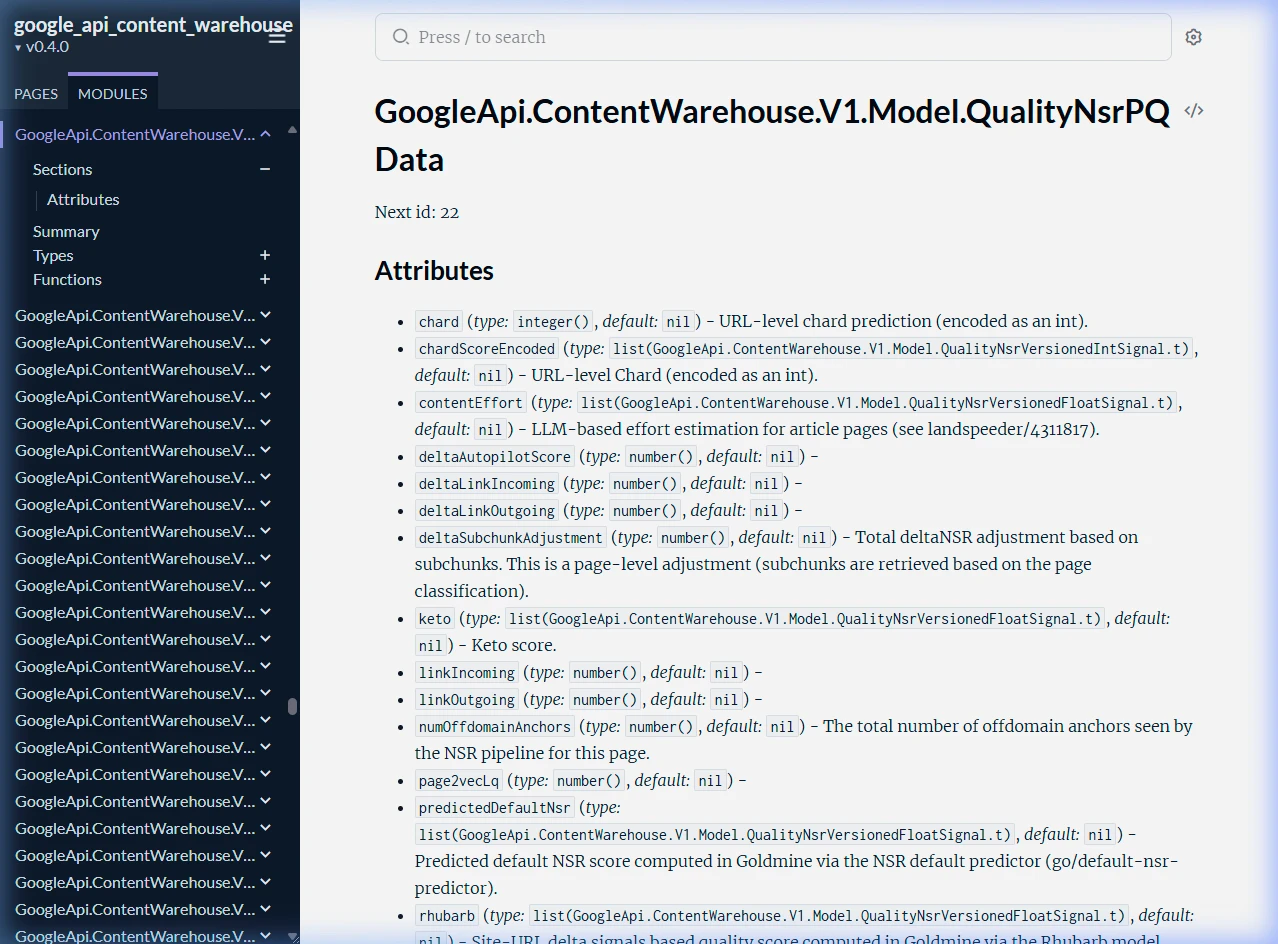Click the 'contentEffort' attribute name
This screenshot has height=944, width=1278.
point(471,402)
